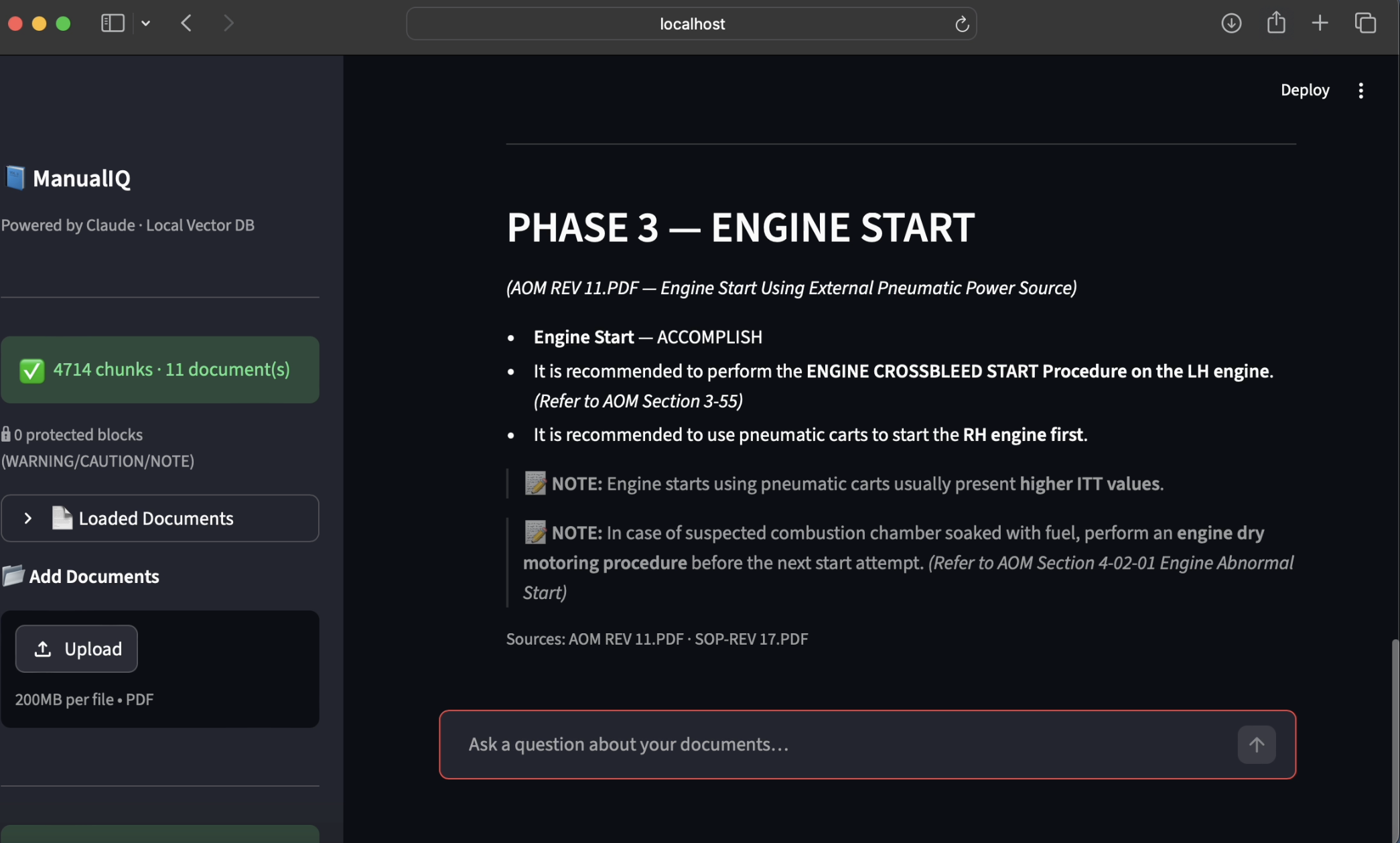The height and width of the screenshot is (843, 1400).
Task: Open the three-dot app menu
Action: tap(1360, 90)
